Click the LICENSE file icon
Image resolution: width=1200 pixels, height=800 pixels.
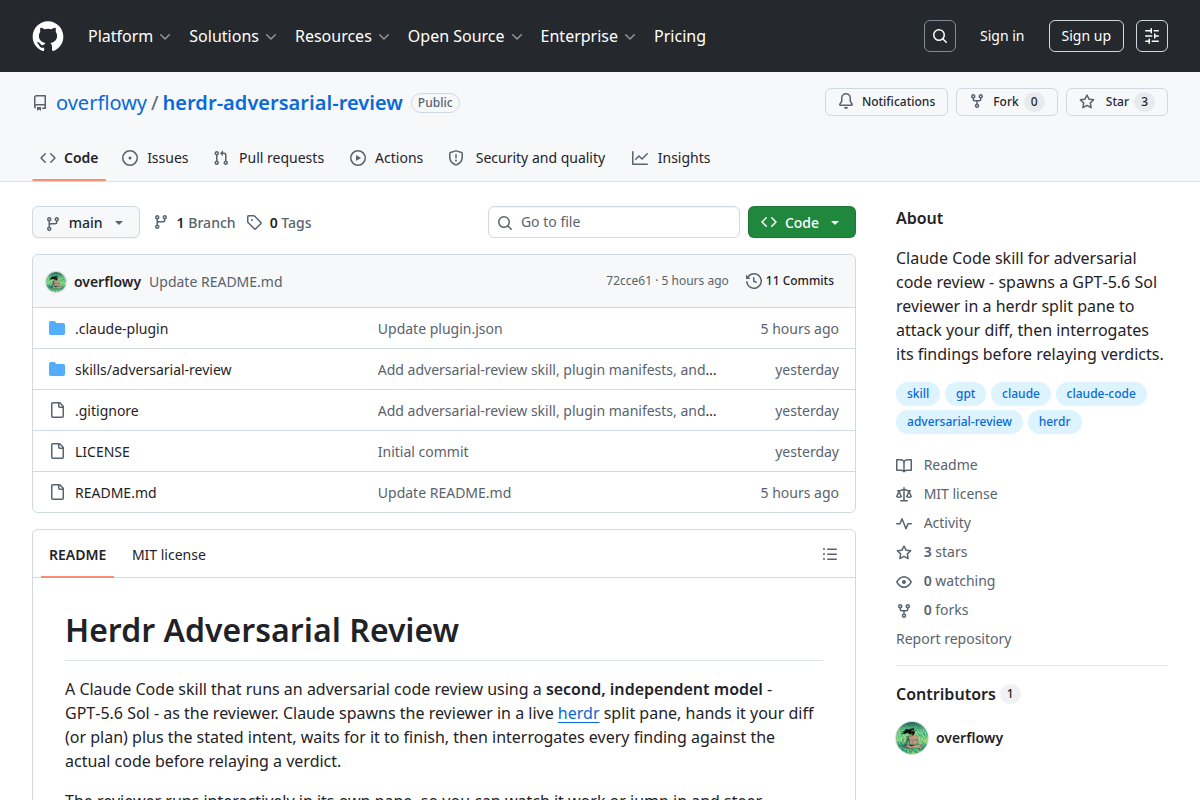coord(57,452)
